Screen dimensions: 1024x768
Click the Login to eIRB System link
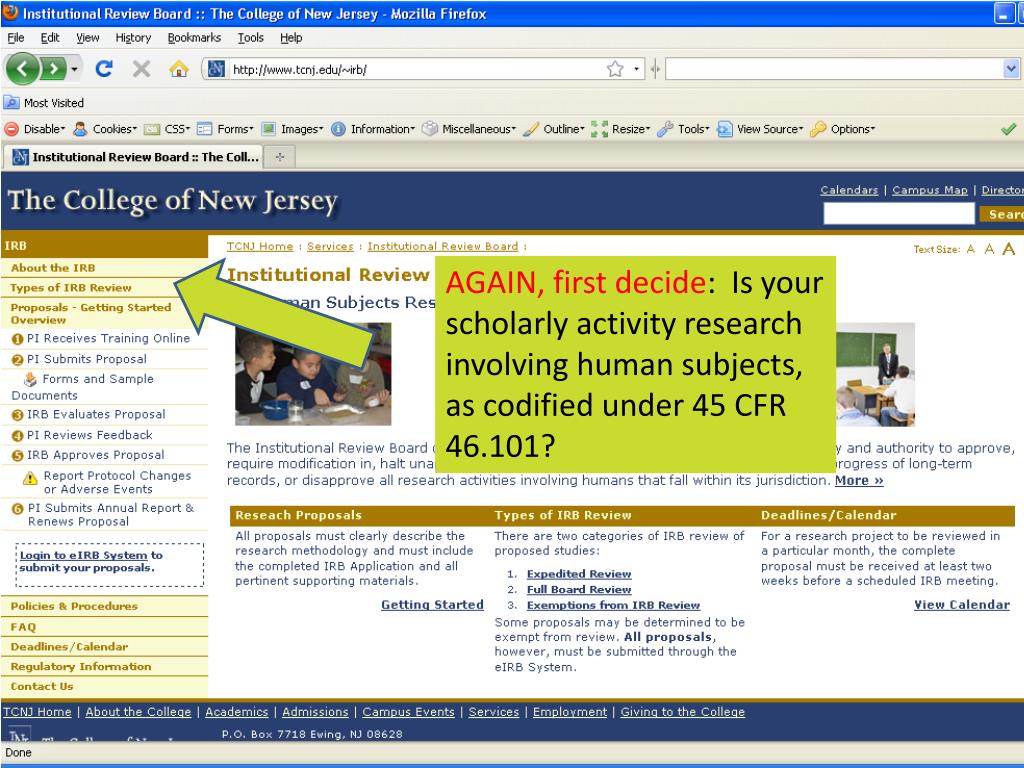point(84,555)
